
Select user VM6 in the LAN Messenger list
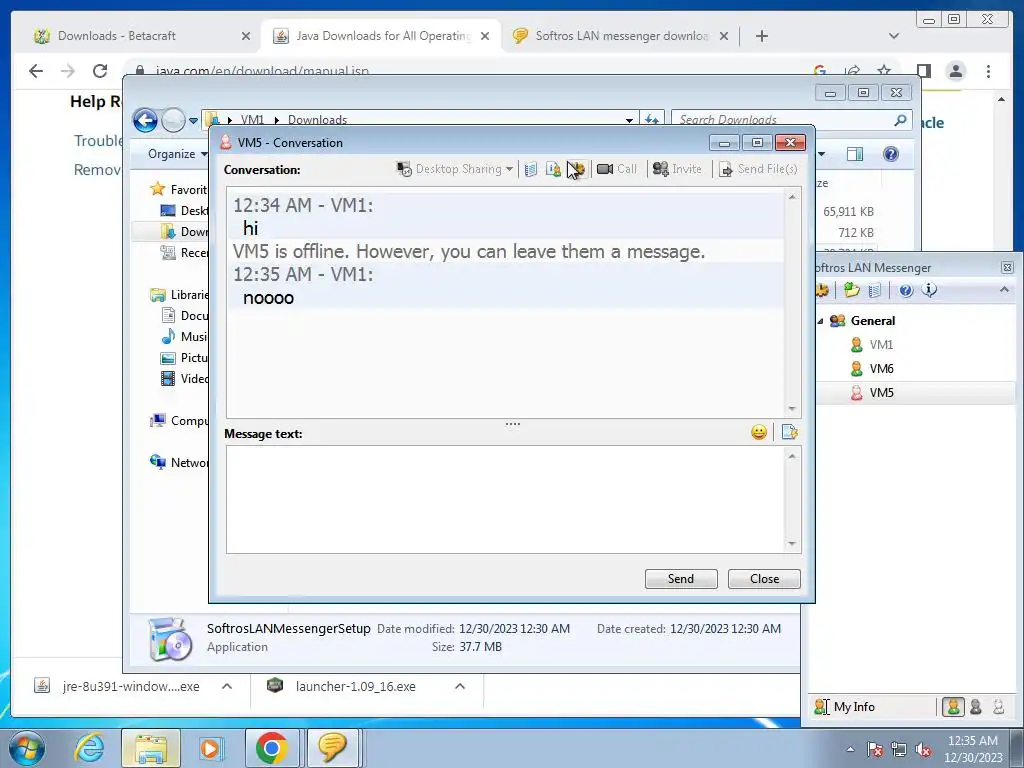point(881,368)
